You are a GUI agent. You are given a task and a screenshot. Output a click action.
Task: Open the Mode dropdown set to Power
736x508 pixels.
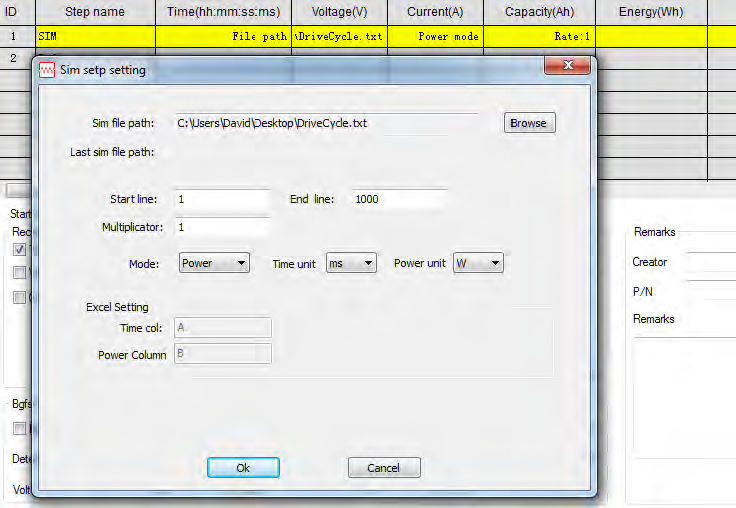(x=214, y=264)
